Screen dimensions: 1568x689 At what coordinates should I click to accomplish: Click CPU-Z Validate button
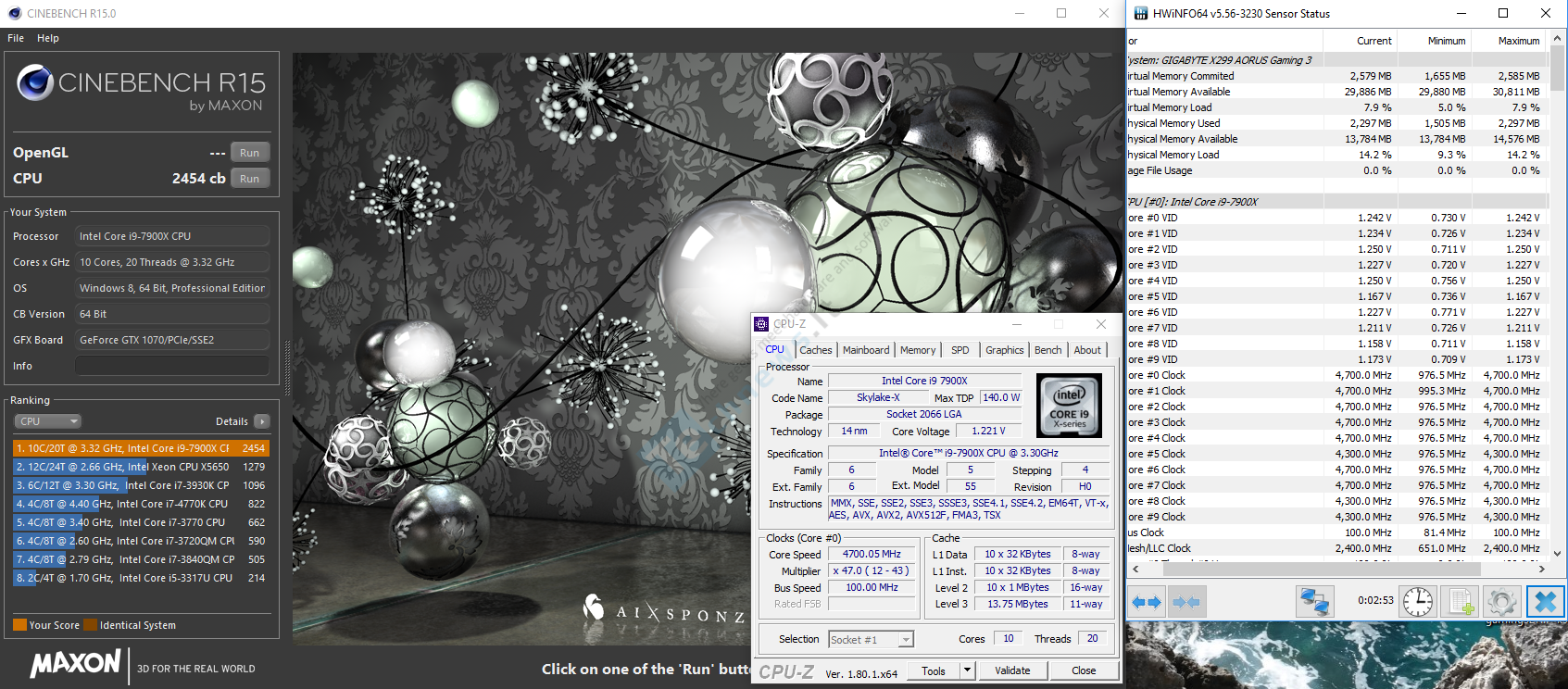click(x=1012, y=670)
